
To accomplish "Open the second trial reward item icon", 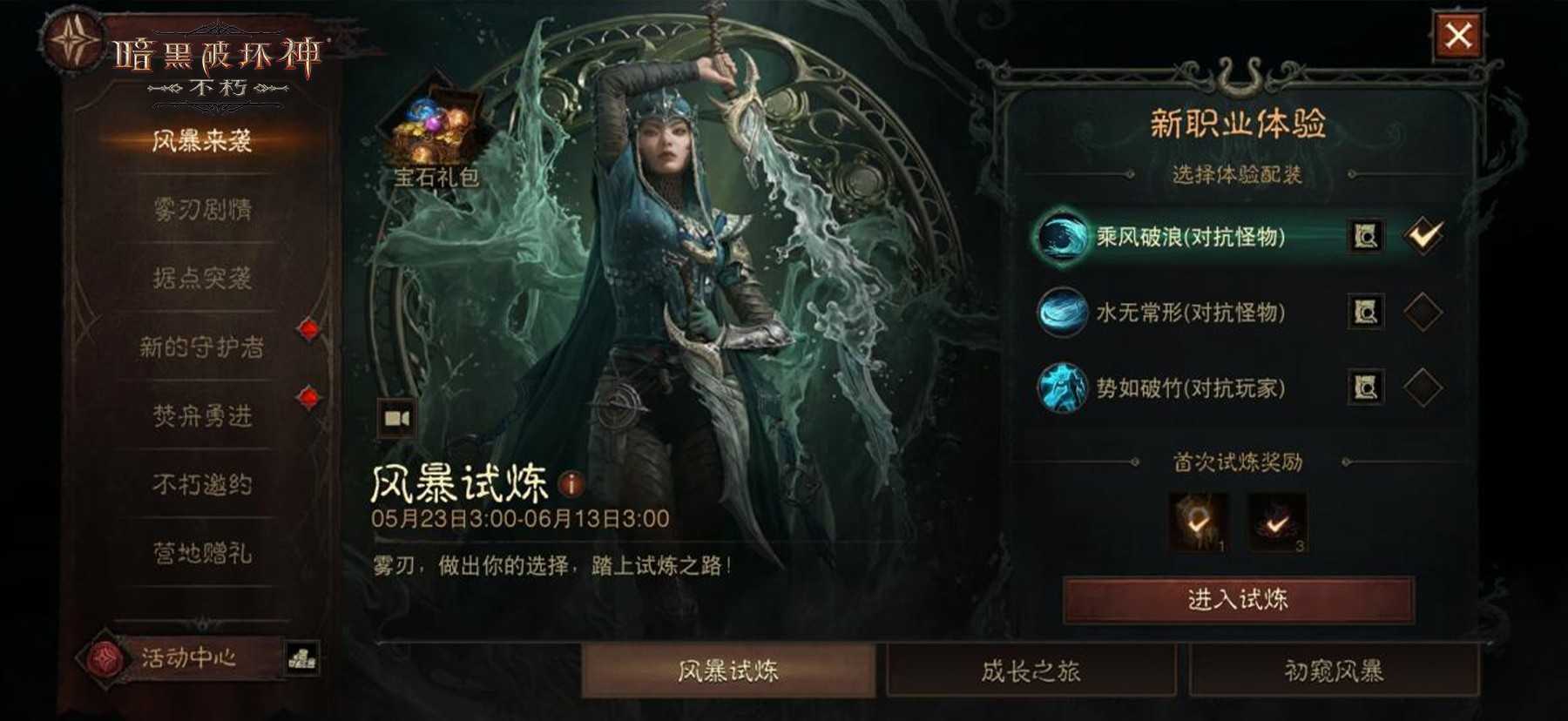I will tap(1276, 522).
